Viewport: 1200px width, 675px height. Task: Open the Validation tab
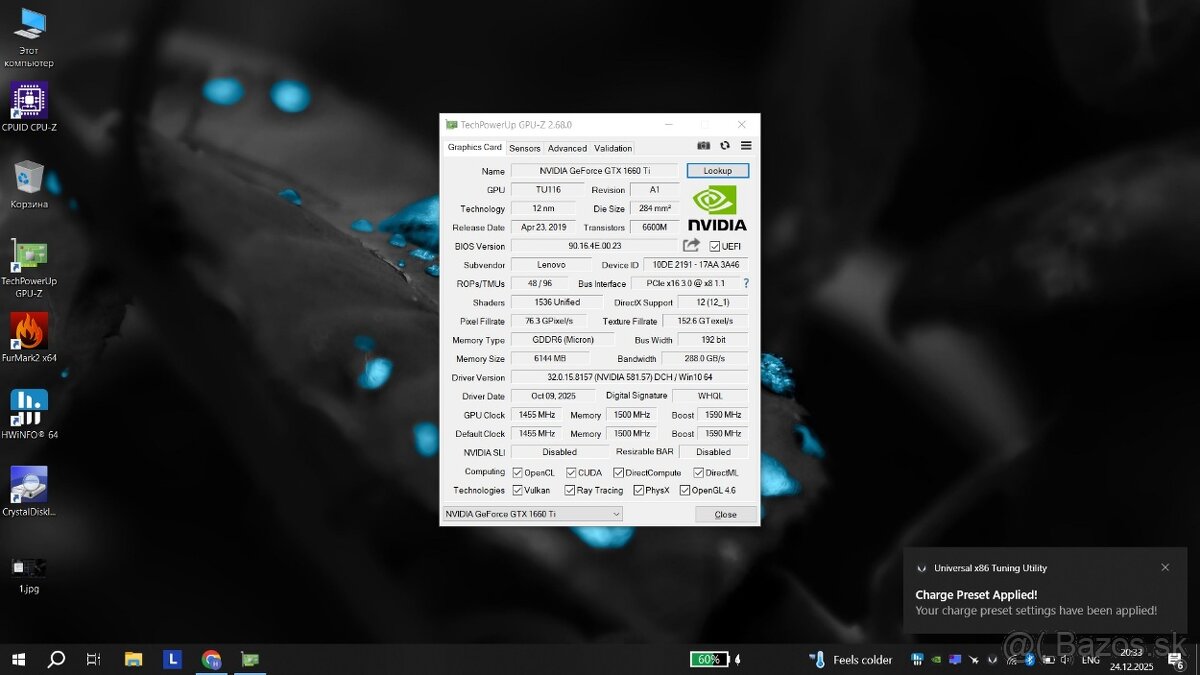(x=612, y=147)
